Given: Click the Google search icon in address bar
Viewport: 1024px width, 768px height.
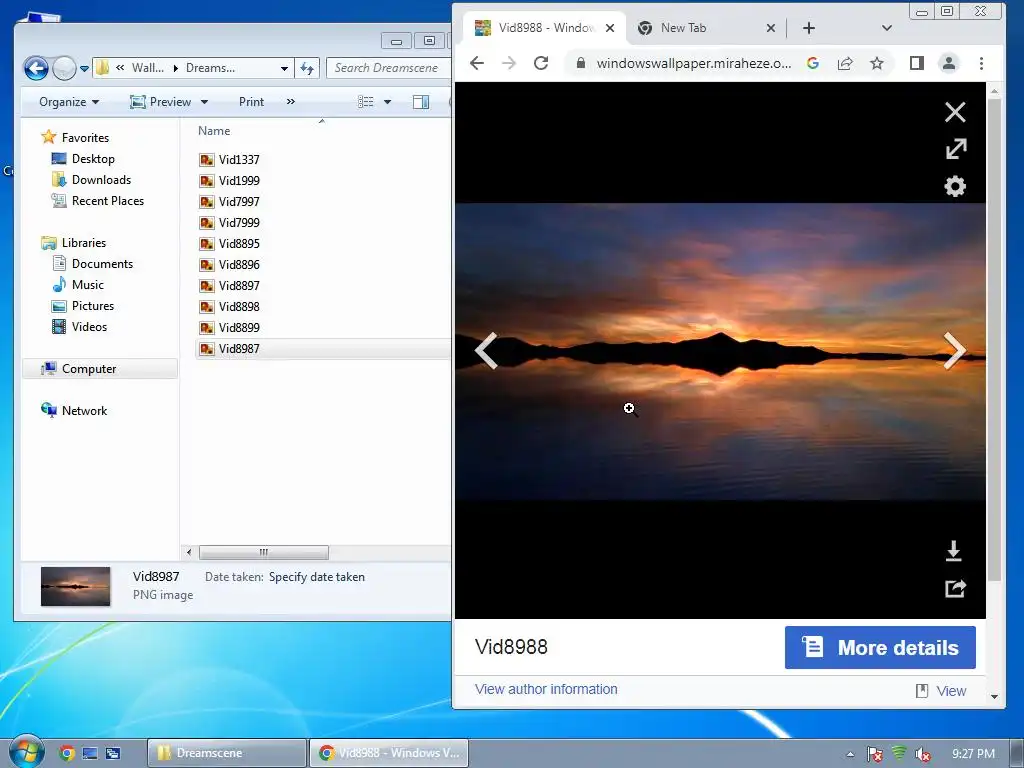Looking at the screenshot, I should 813,63.
